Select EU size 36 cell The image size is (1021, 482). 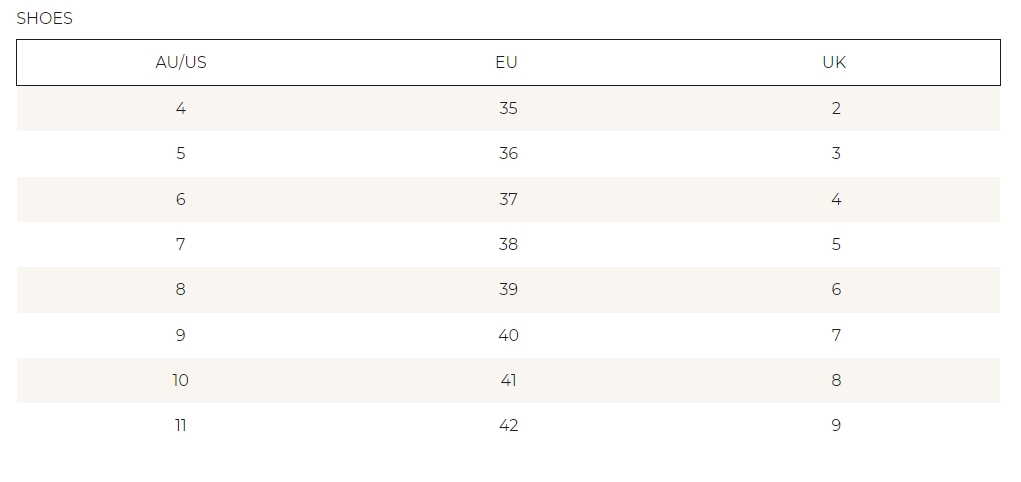point(508,153)
